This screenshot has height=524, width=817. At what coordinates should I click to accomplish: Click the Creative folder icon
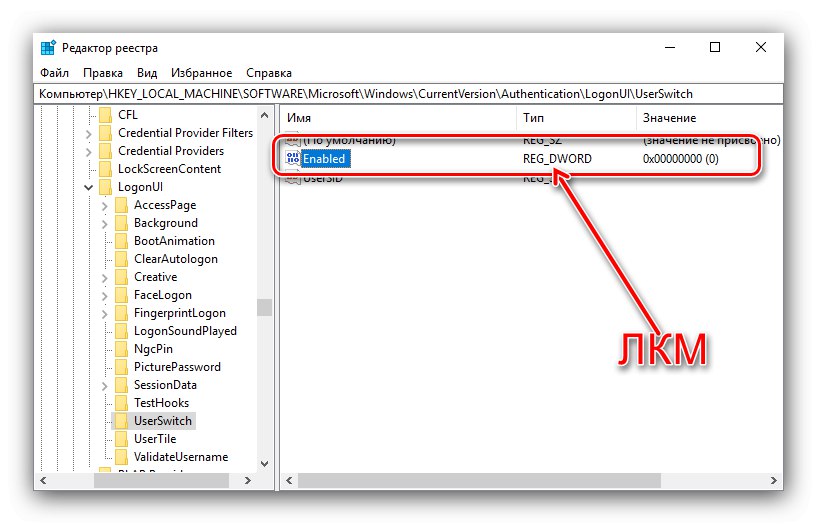pos(121,277)
